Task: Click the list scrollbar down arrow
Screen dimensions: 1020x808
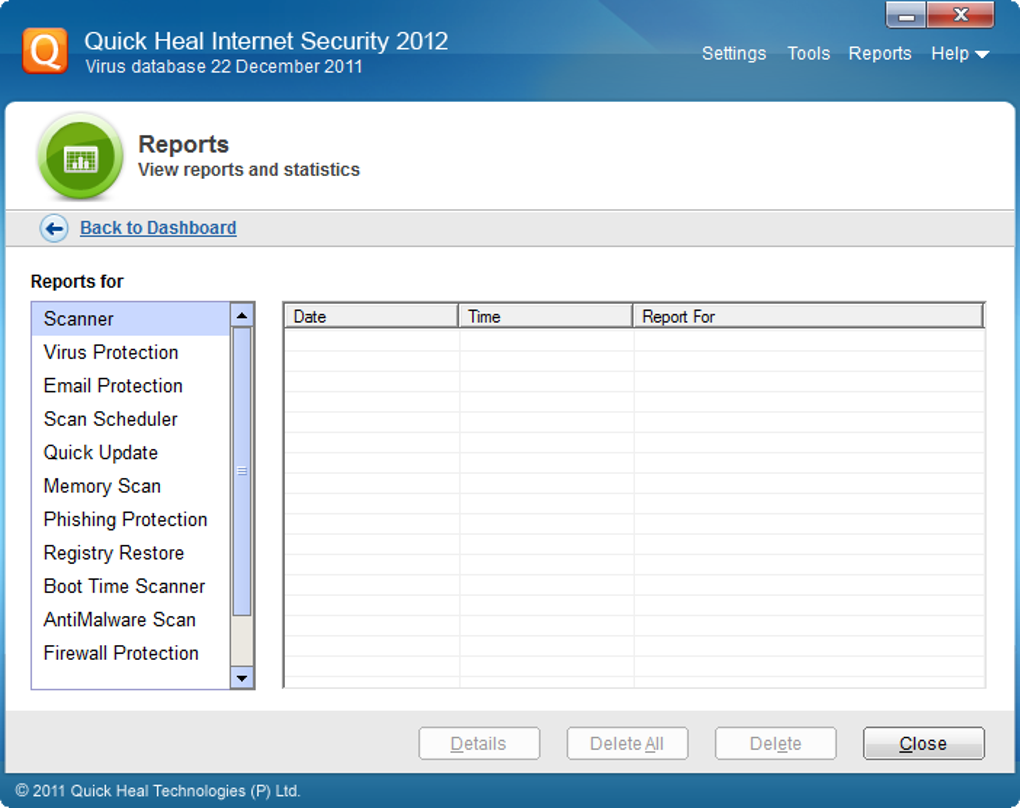Action: click(242, 678)
